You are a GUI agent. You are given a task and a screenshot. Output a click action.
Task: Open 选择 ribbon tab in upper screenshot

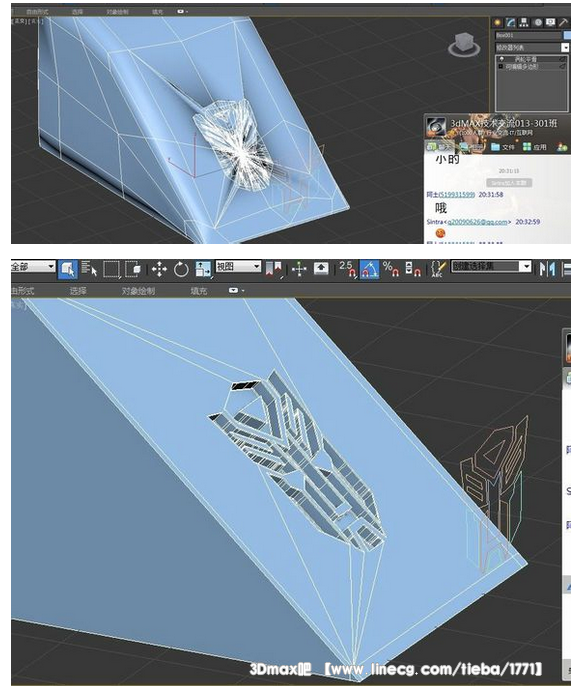(77, 12)
